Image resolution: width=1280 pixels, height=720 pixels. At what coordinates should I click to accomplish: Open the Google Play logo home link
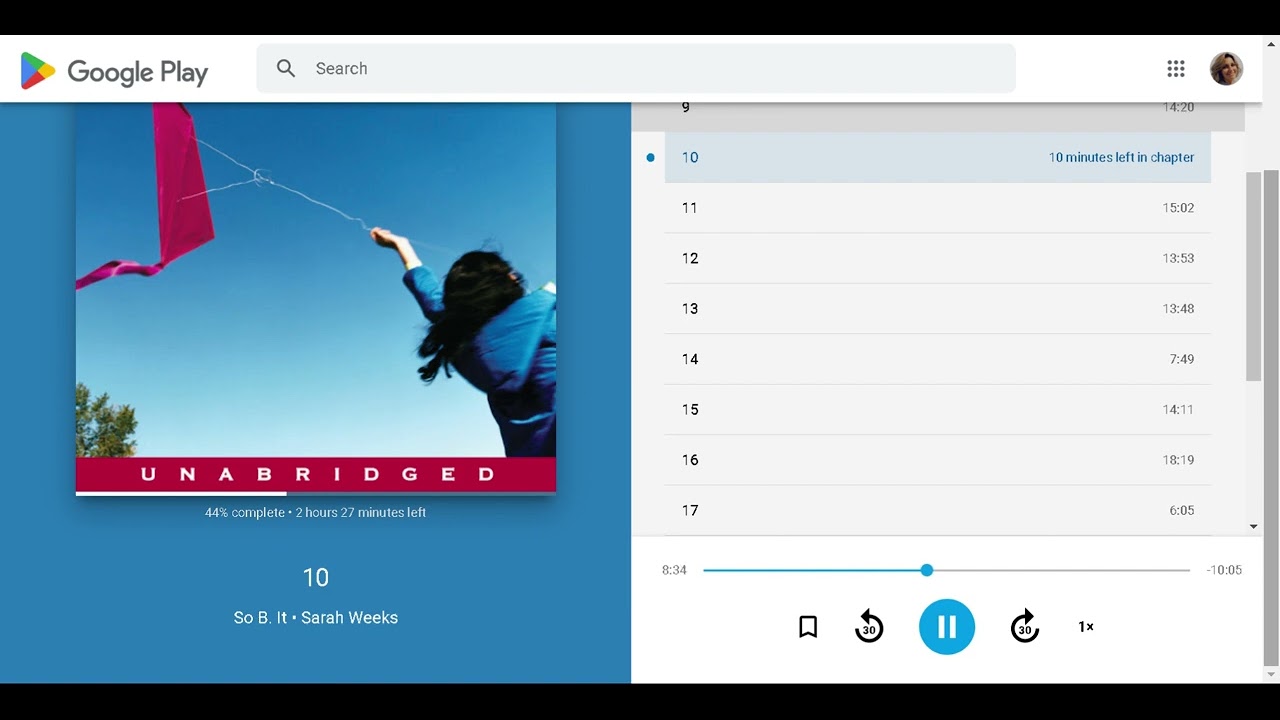point(114,71)
